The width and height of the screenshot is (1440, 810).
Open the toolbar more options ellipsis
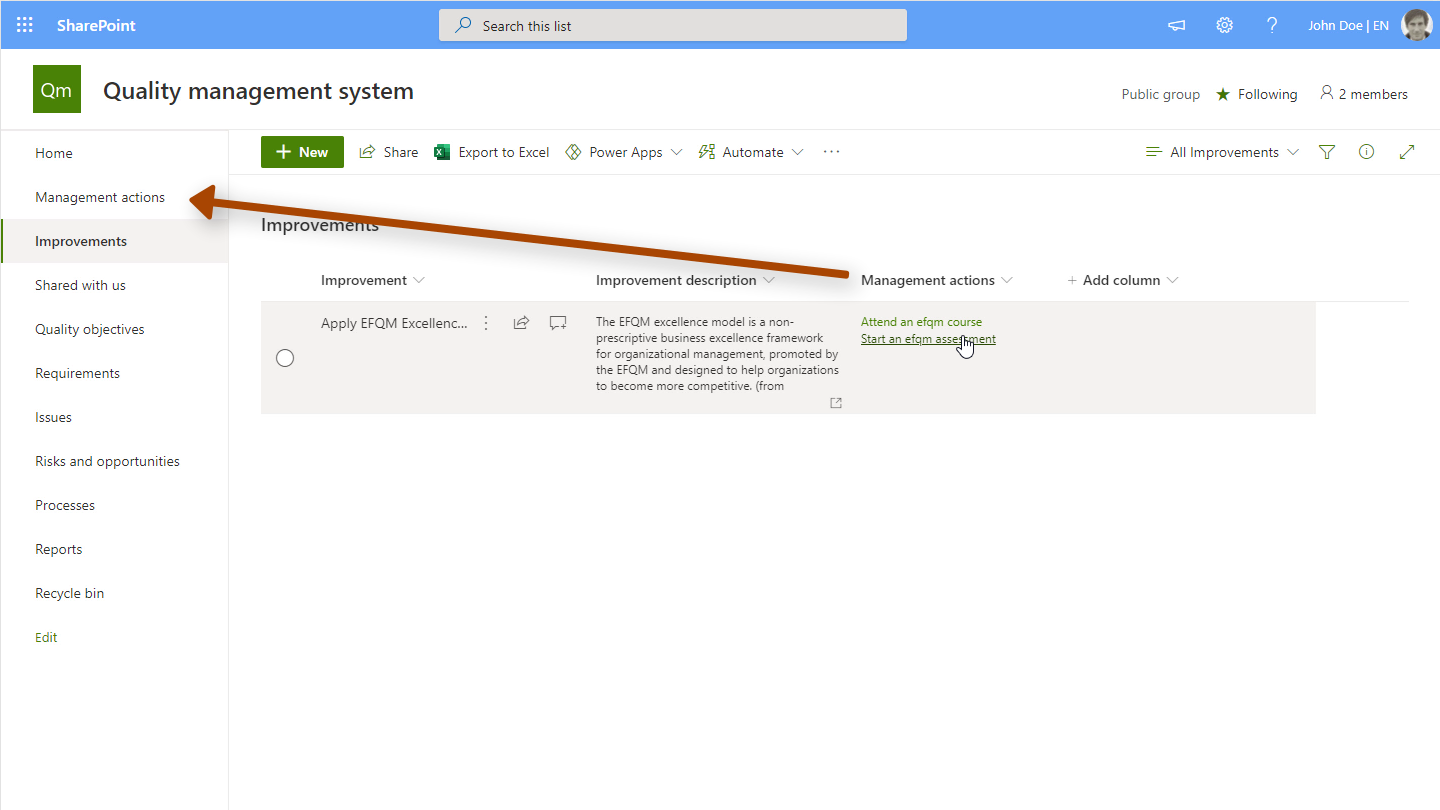click(831, 152)
